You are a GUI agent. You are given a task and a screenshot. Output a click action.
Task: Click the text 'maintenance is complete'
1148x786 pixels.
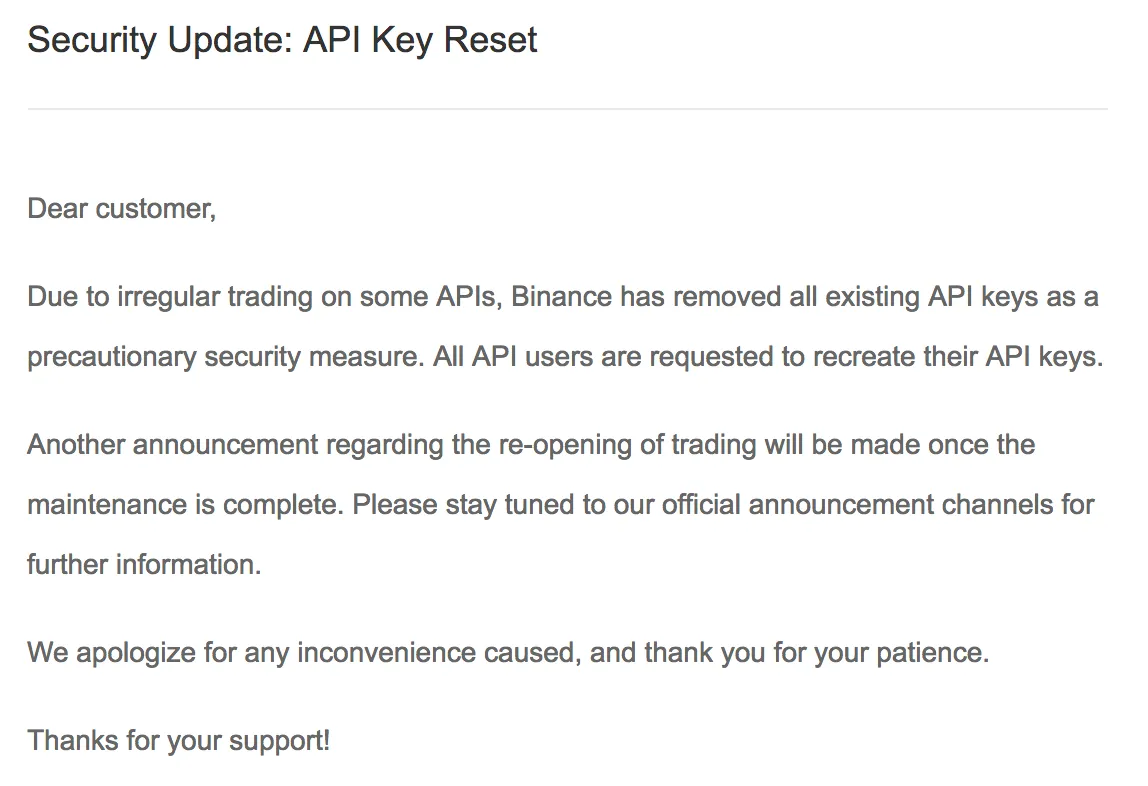click(183, 505)
